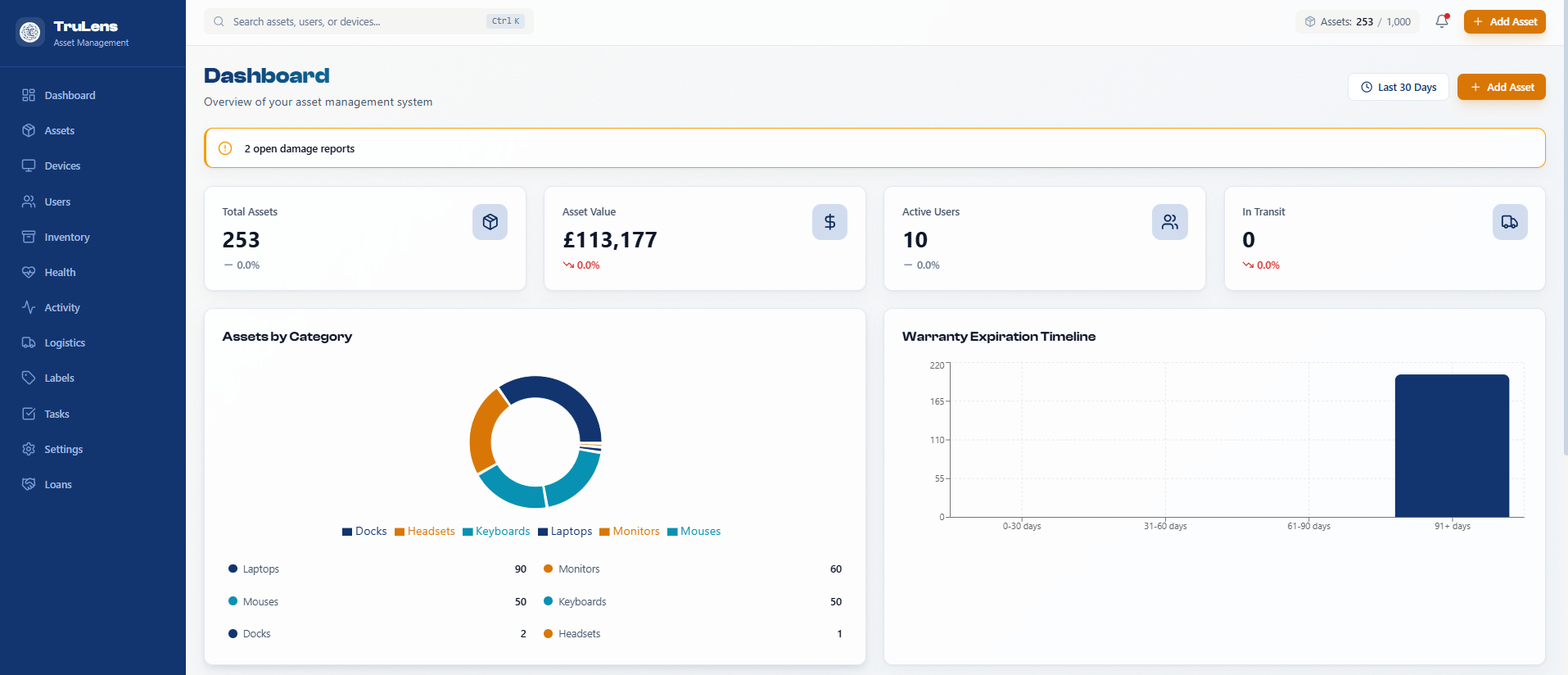
Task: Select Settings in the sidebar menu
Action: [x=93, y=449]
